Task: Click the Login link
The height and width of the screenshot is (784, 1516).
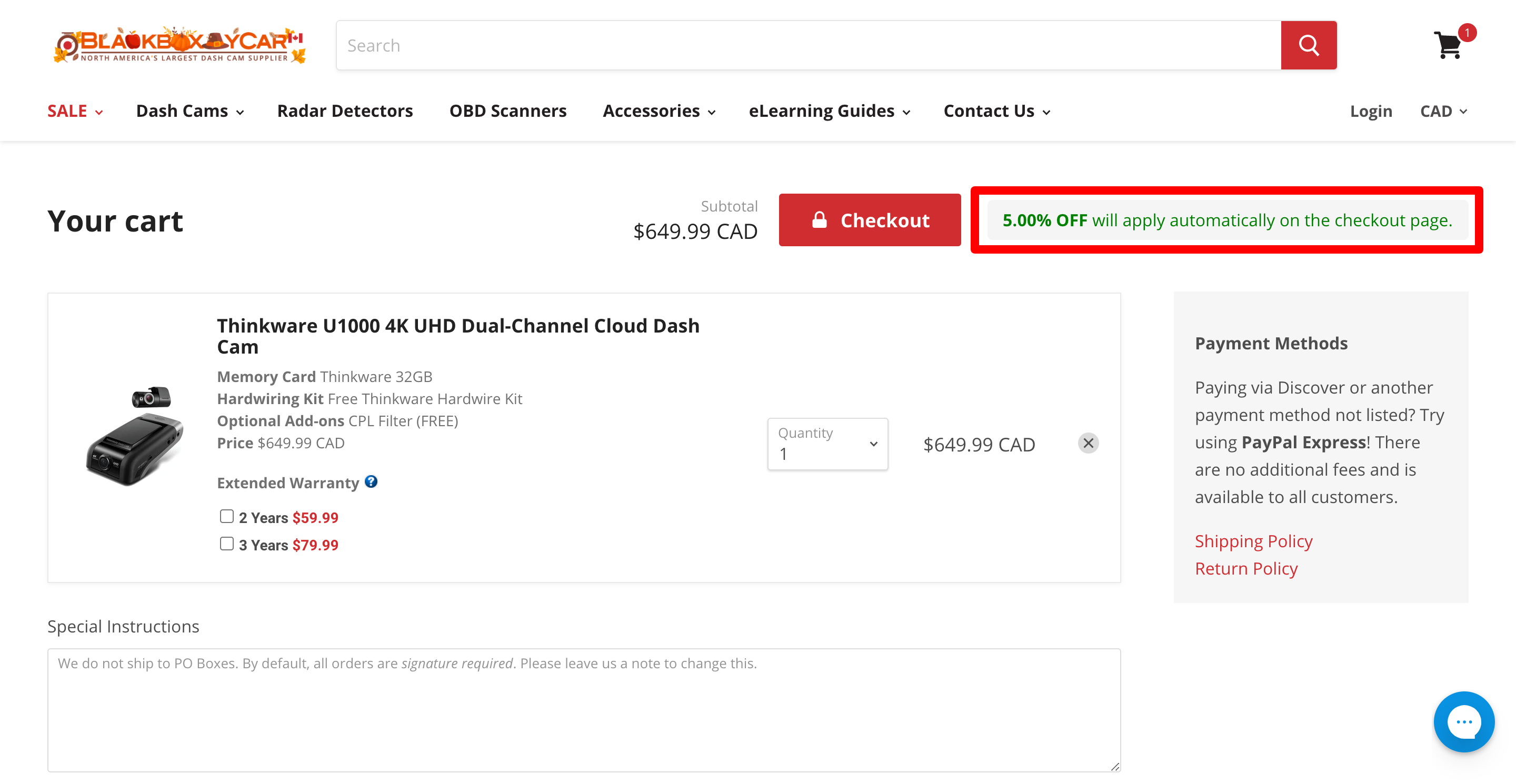Action: pyautogui.click(x=1371, y=111)
